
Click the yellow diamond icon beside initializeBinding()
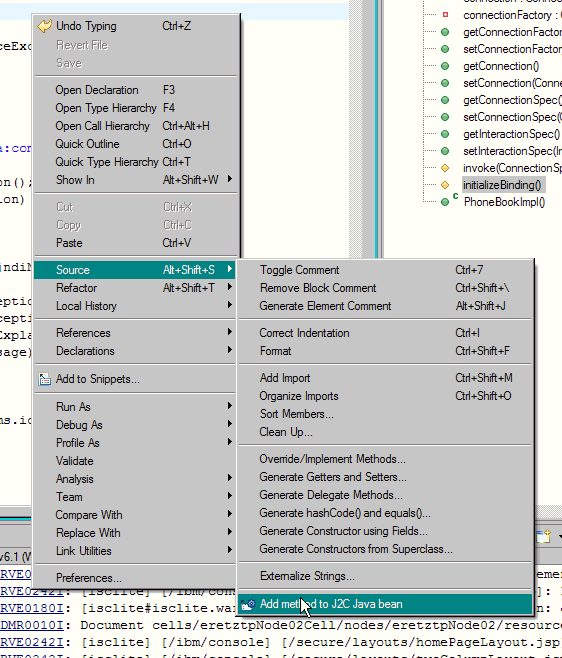(445, 185)
